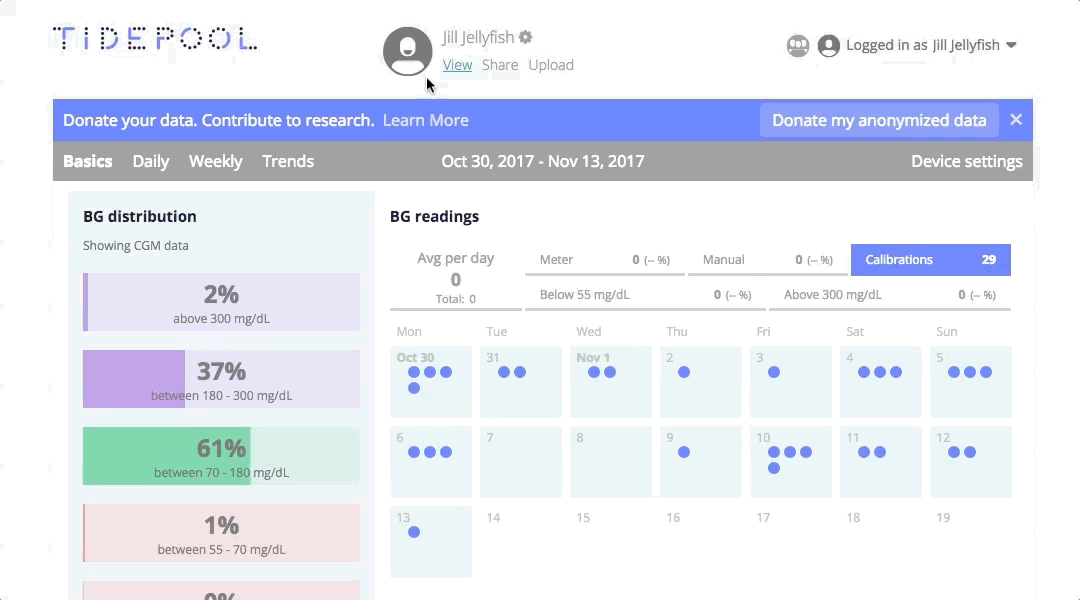Click the 37% between 180 - 300 bar

click(x=221, y=379)
